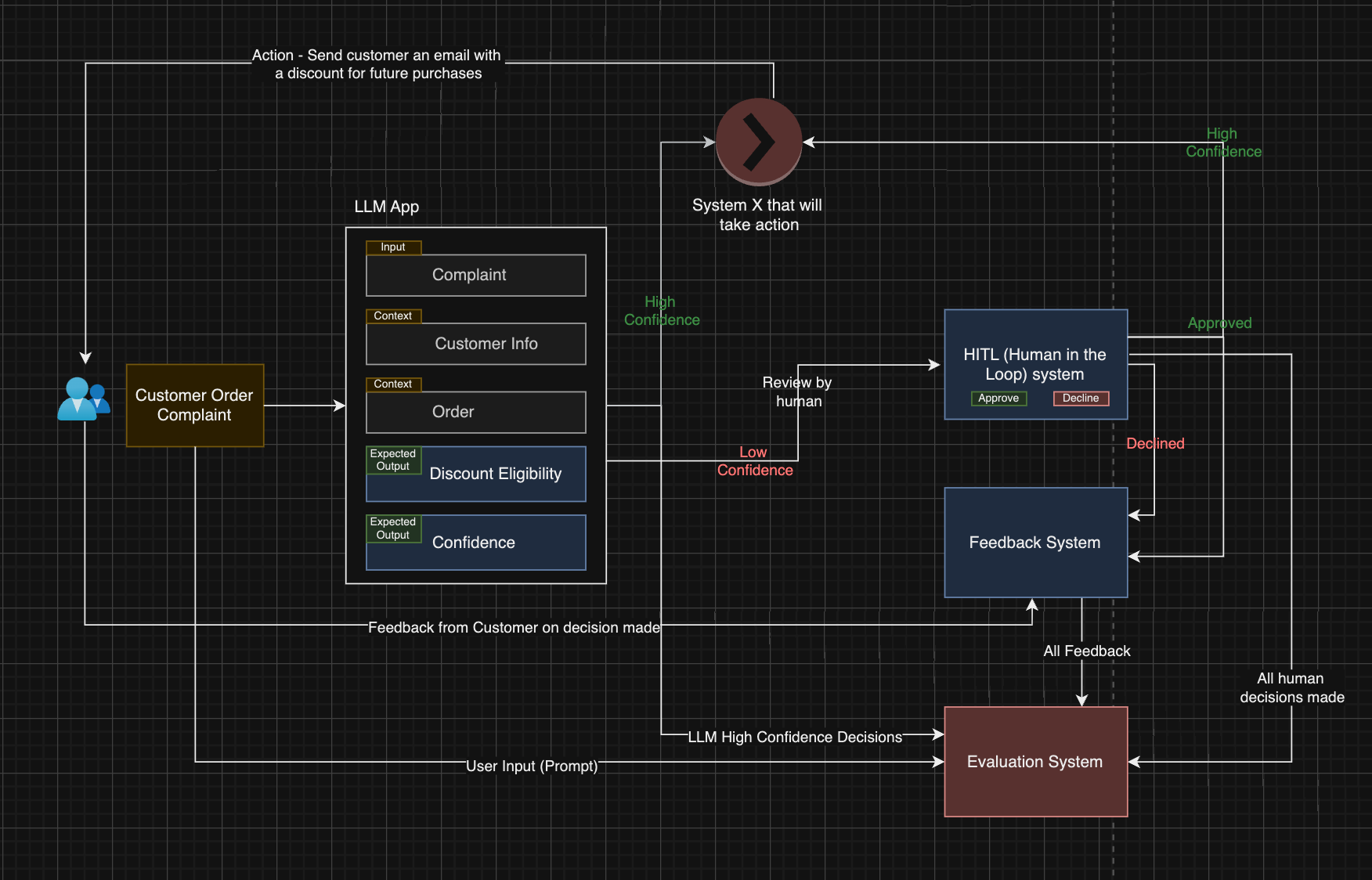Select the blue customer users icon
This screenshot has height=880, width=1372.
pos(83,401)
